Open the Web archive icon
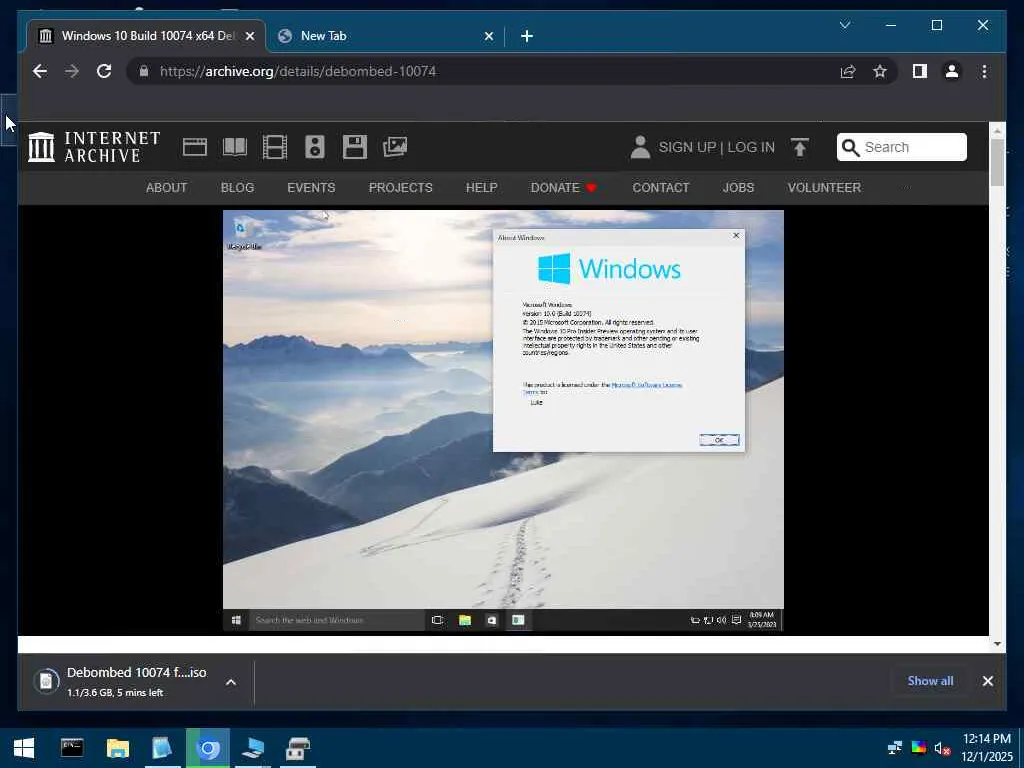 click(x=195, y=147)
